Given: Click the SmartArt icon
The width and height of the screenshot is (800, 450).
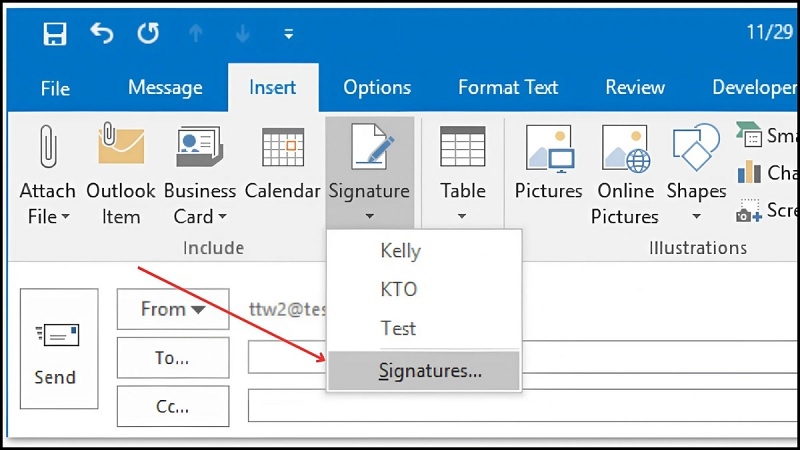Looking at the screenshot, I should click(749, 135).
